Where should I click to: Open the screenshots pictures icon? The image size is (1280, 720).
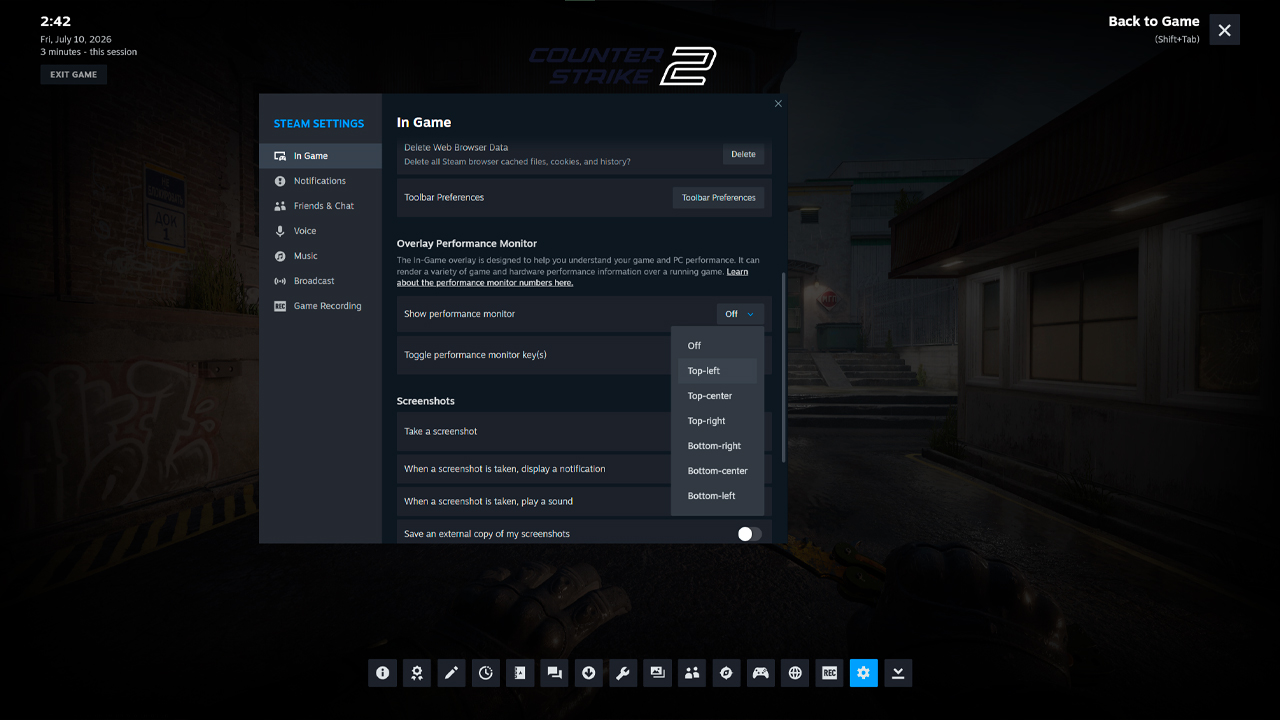pos(658,673)
